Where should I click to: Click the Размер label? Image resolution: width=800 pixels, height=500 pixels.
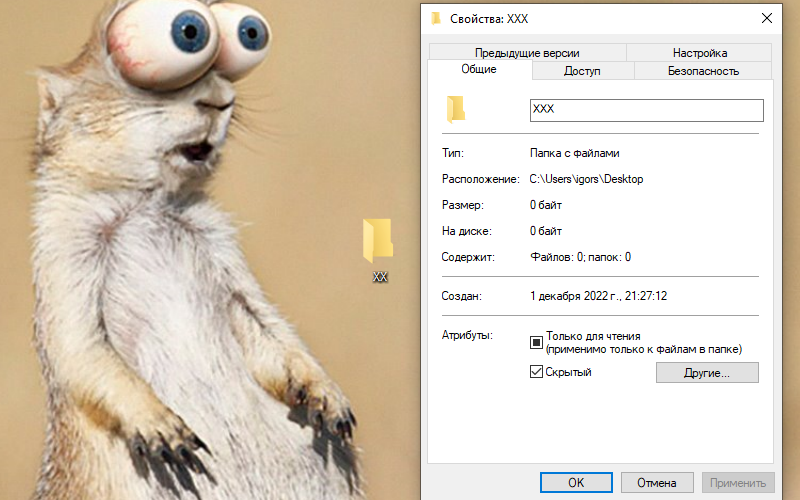(x=462, y=205)
